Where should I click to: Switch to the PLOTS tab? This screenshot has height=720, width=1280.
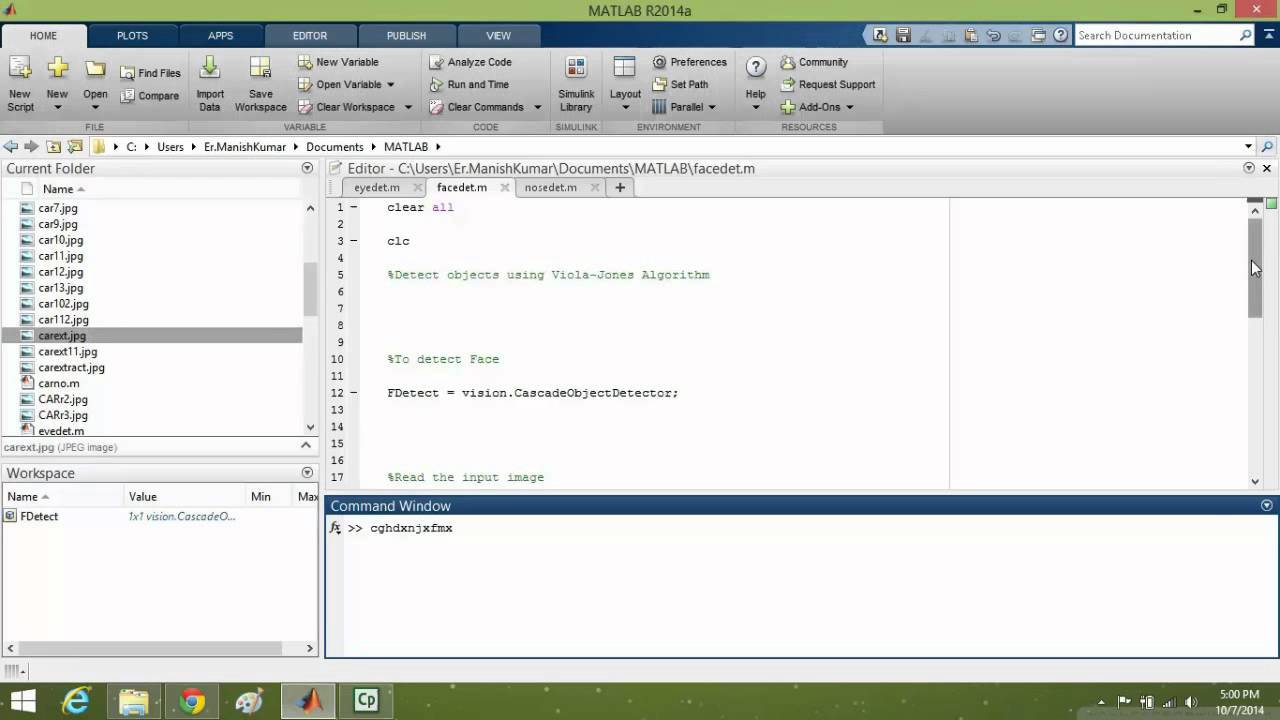point(132,35)
